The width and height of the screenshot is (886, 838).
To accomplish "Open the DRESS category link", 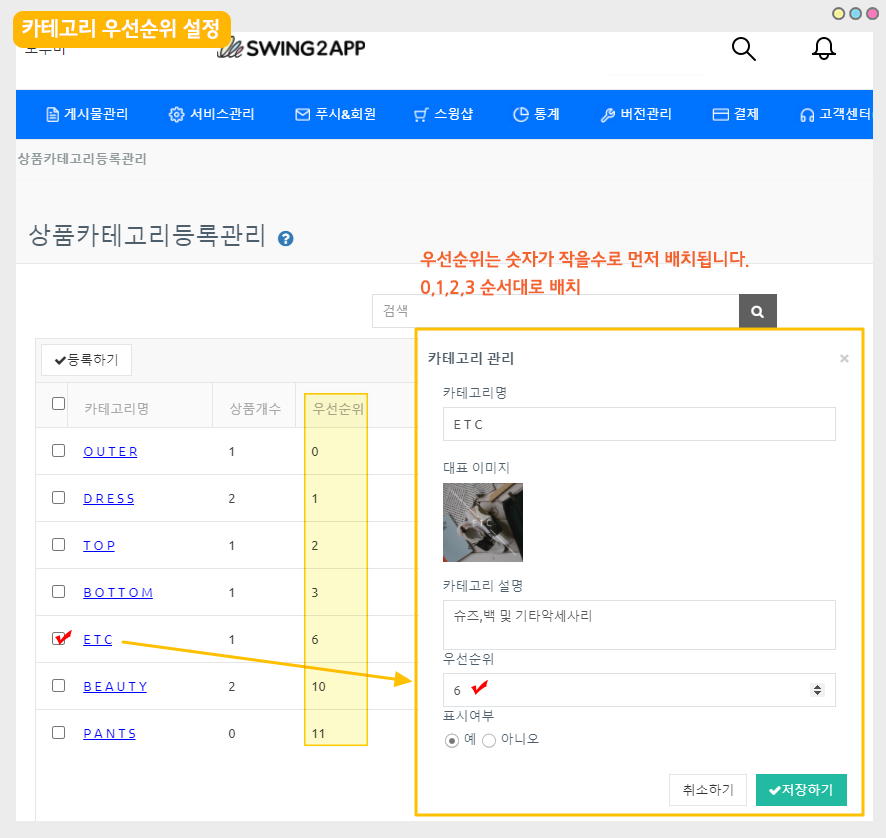I will 109,498.
